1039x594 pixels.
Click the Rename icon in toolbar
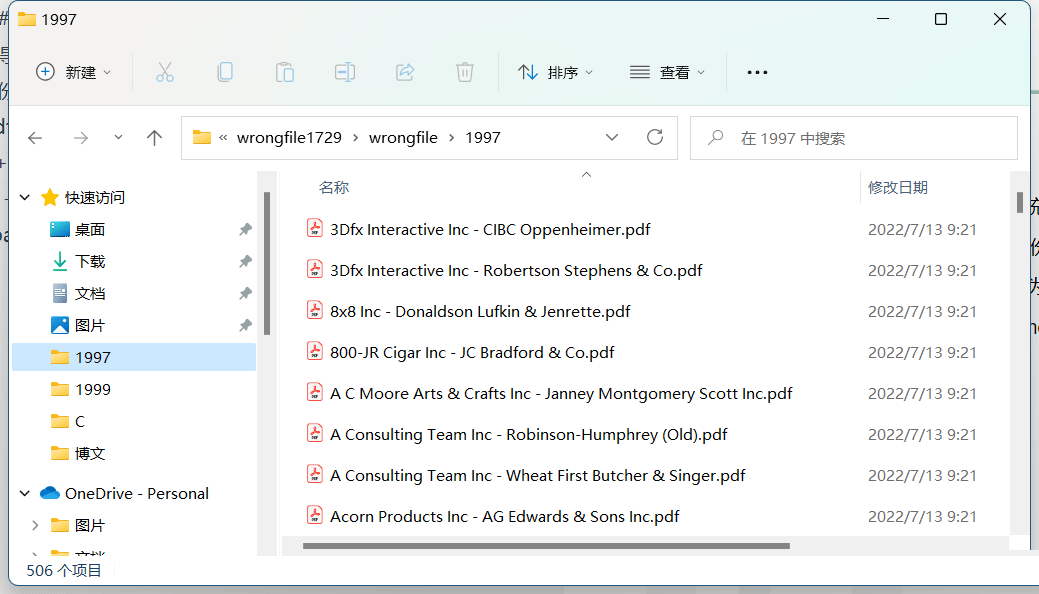coord(345,72)
